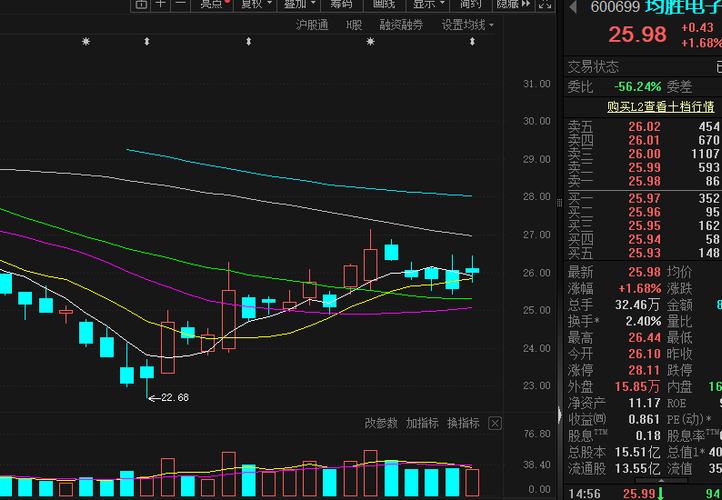Expand the 设置均线 moving average menu

[467, 25]
